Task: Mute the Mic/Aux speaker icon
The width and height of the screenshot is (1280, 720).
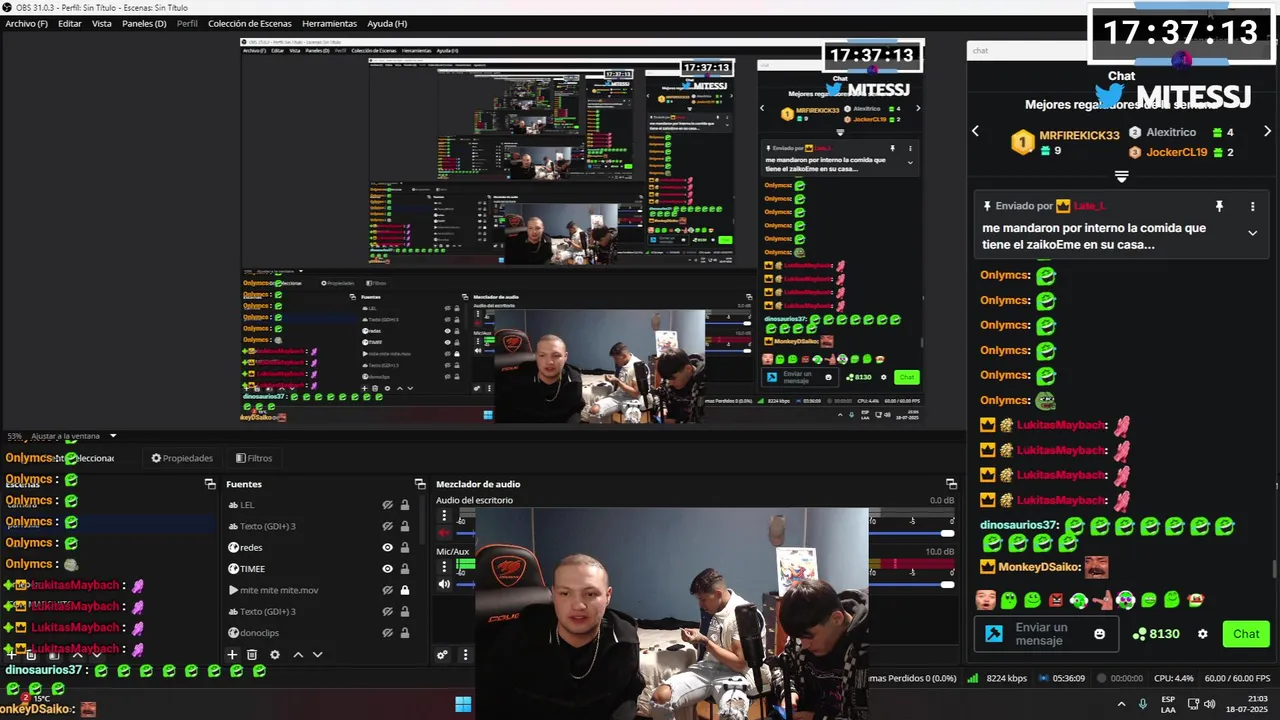Action: 444,585
